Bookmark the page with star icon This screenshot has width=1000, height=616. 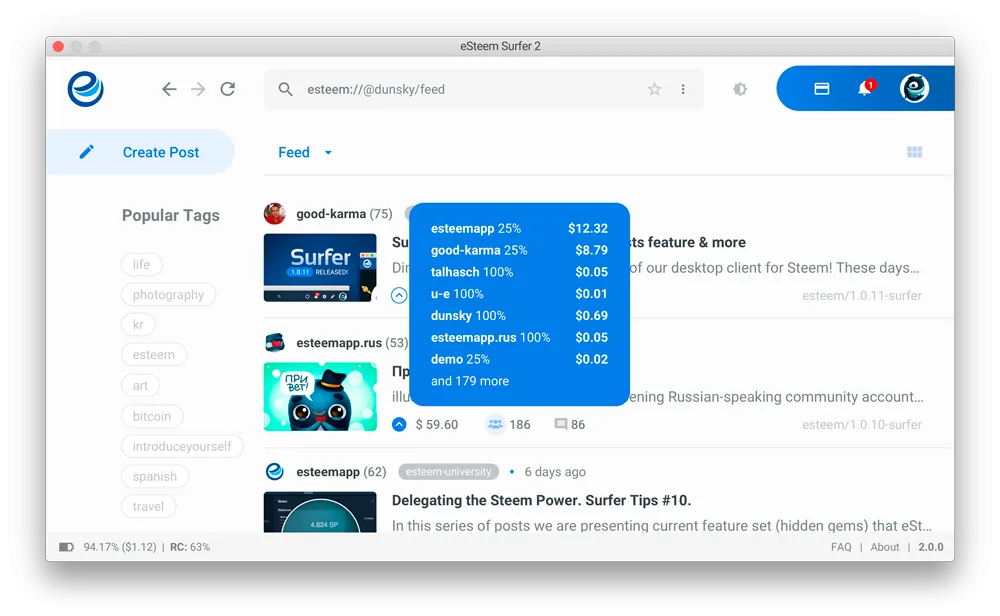[654, 89]
